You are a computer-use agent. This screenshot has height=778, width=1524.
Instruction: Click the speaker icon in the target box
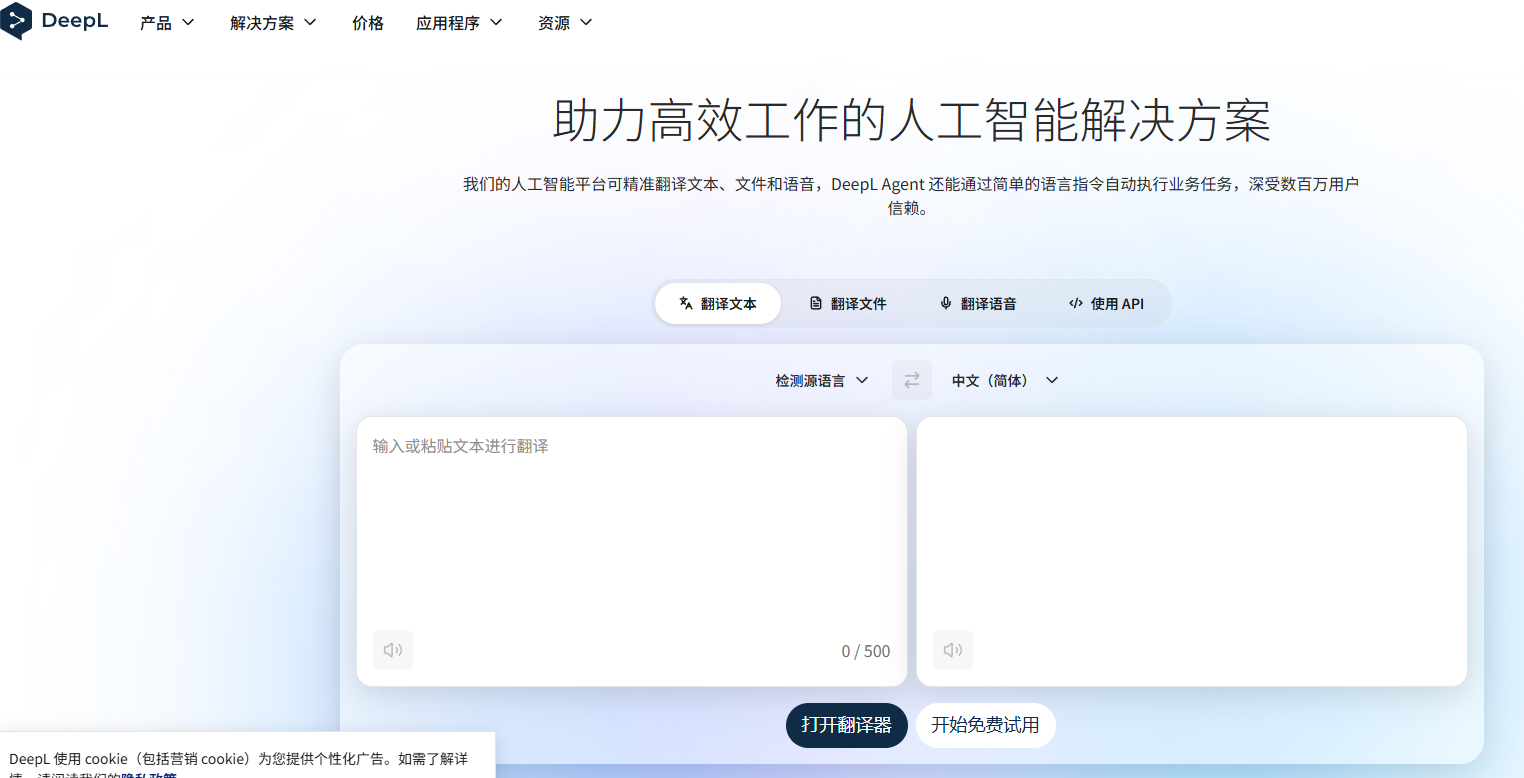(952, 650)
